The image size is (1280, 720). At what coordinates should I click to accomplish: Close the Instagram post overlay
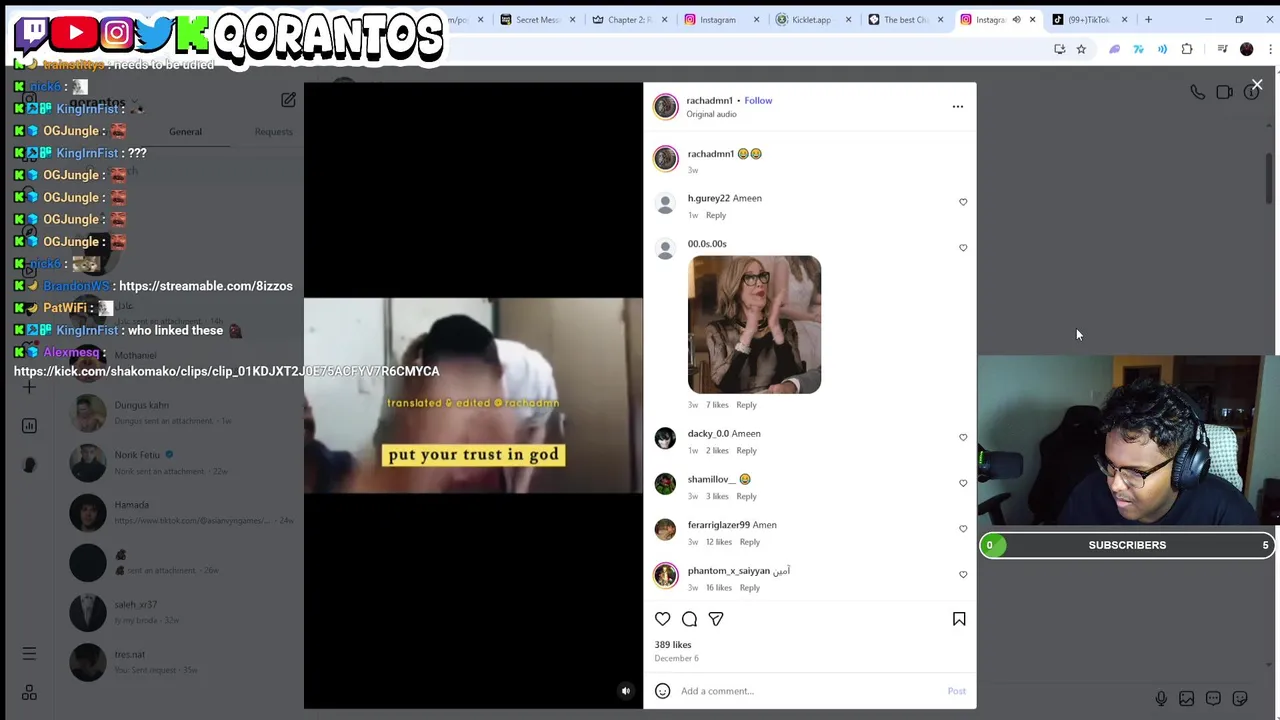(x=1257, y=86)
